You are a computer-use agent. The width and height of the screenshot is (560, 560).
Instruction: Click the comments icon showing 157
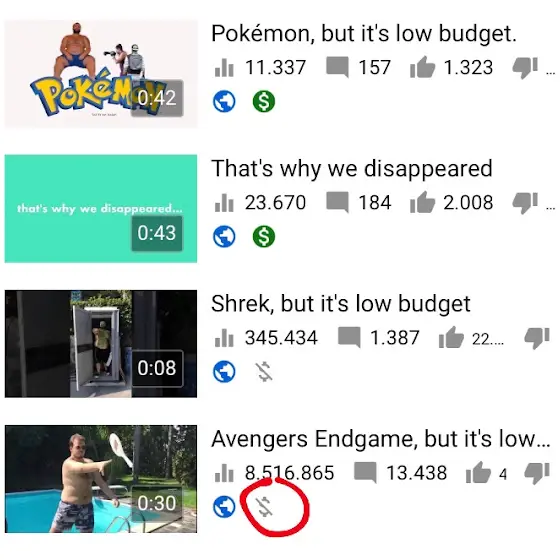337,67
